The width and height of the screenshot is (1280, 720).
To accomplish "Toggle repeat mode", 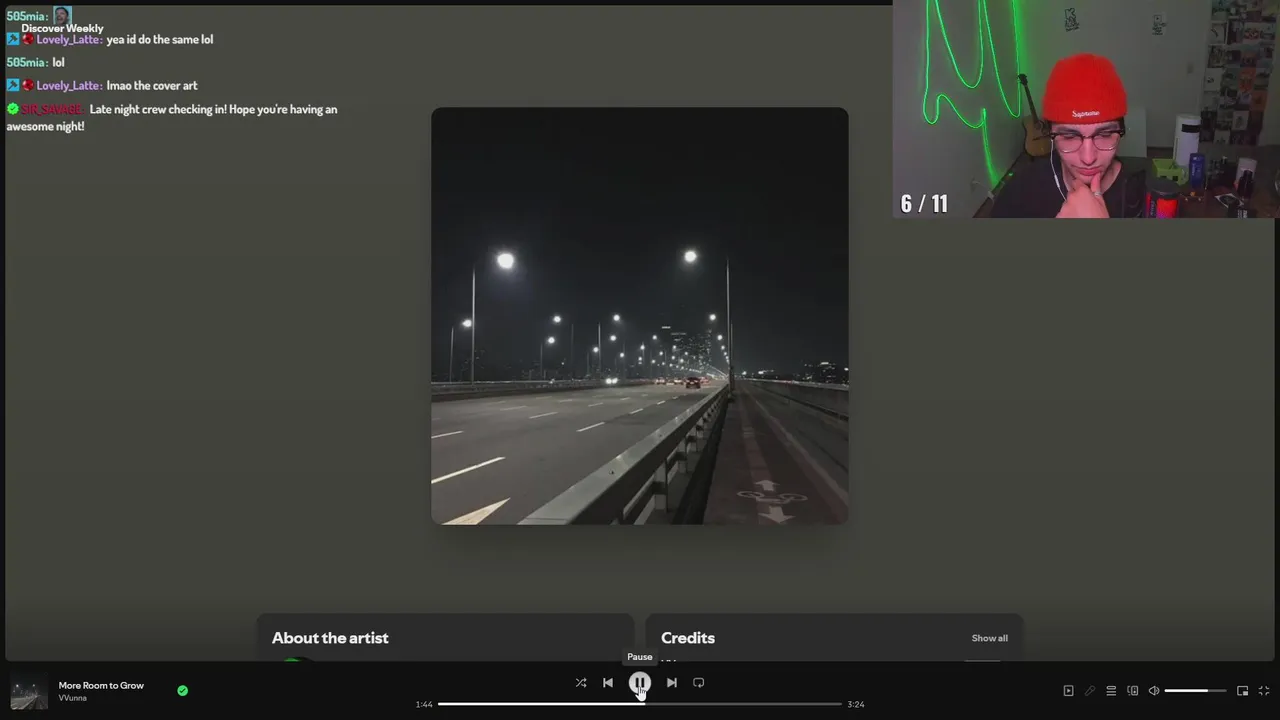I will [699, 683].
